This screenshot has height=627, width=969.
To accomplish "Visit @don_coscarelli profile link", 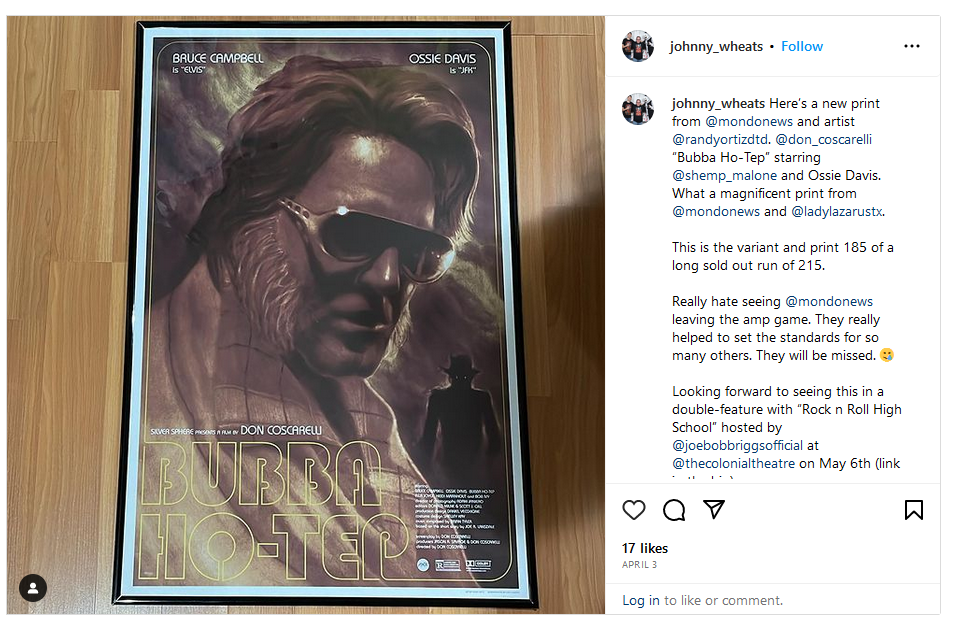I will [x=823, y=140].
